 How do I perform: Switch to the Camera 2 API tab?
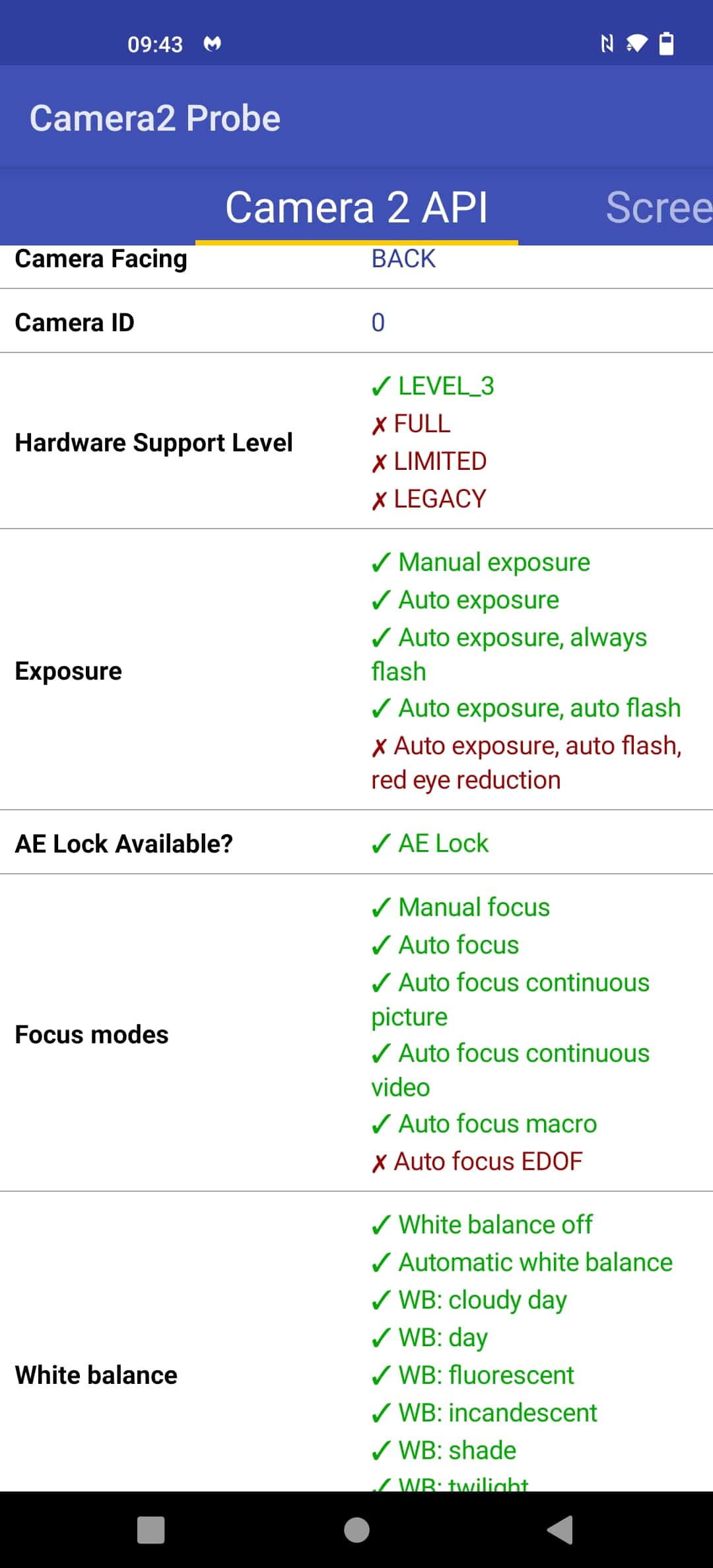[356, 207]
